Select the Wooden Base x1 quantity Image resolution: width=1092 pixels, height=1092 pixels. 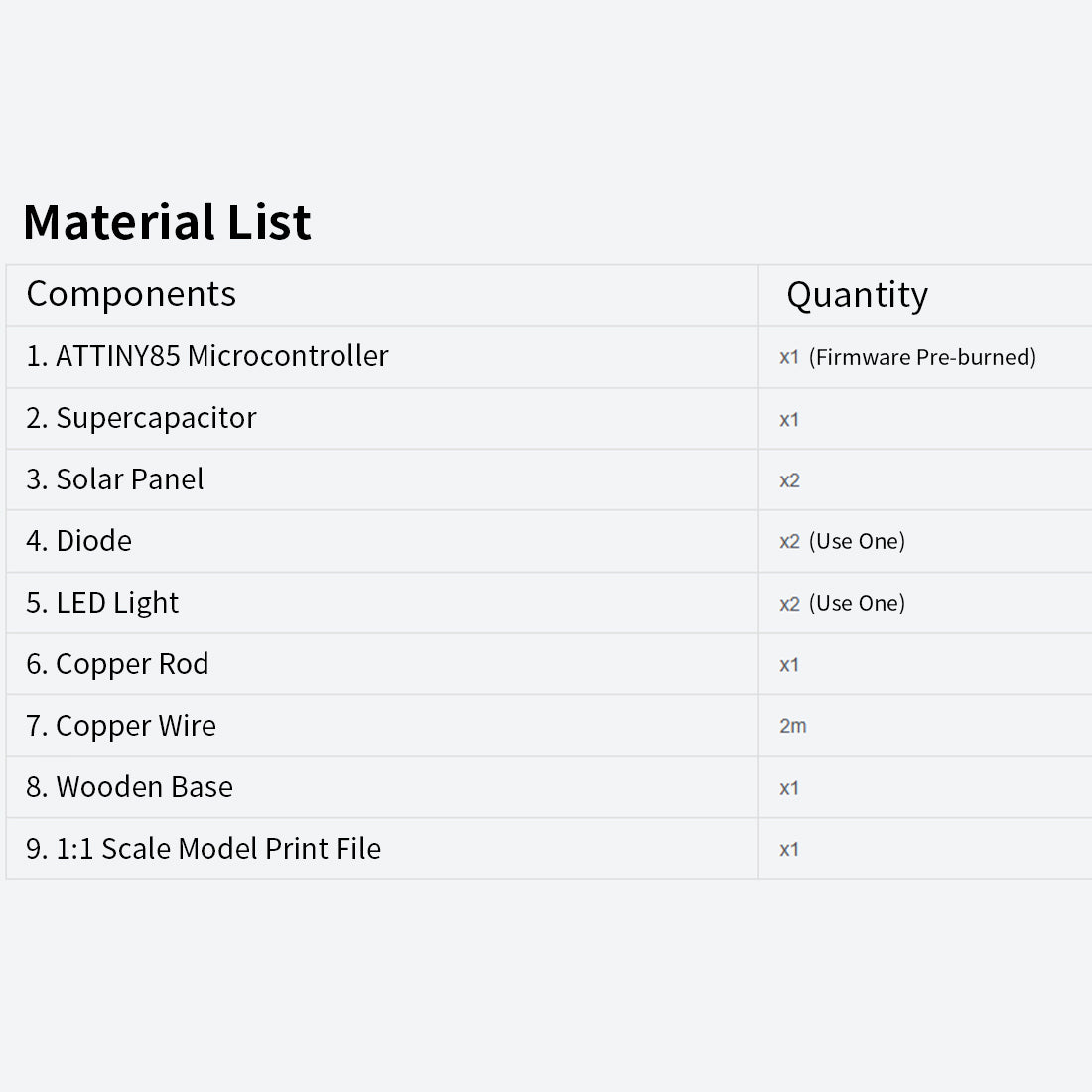tap(789, 788)
